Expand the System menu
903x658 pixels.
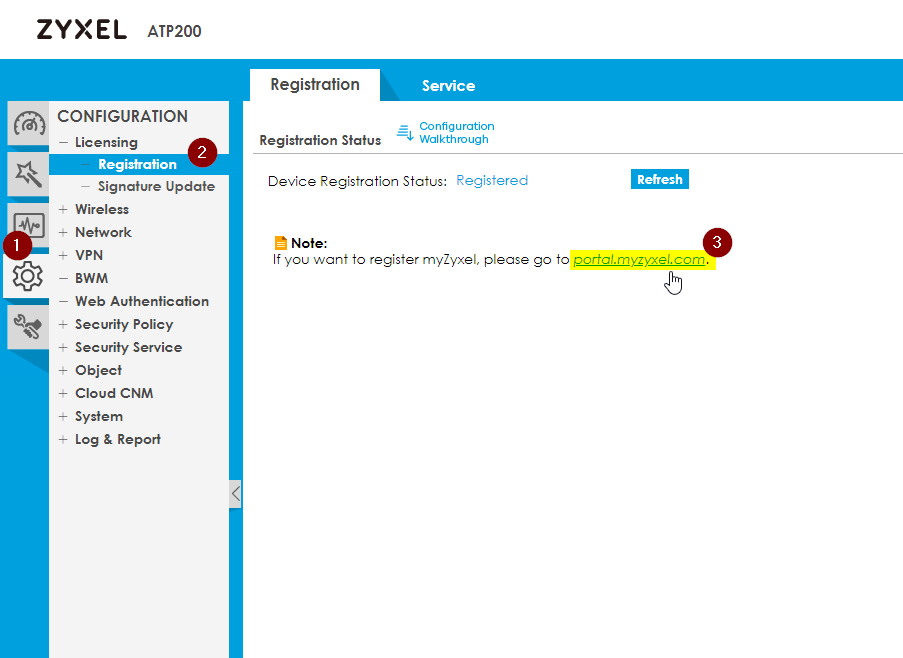click(x=63, y=417)
